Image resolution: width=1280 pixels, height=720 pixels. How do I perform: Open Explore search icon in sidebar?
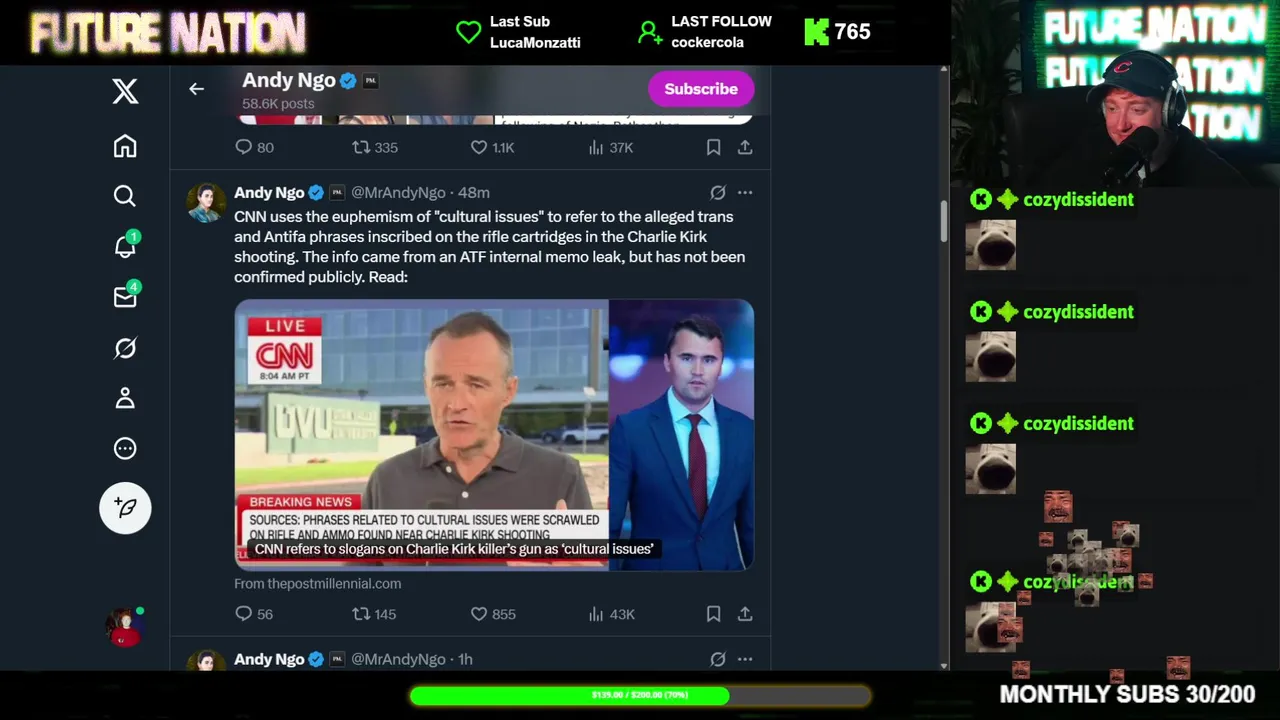125,196
